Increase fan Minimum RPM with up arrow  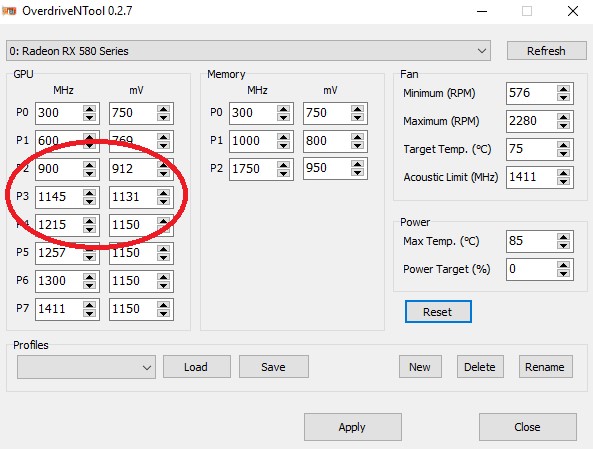point(564,89)
